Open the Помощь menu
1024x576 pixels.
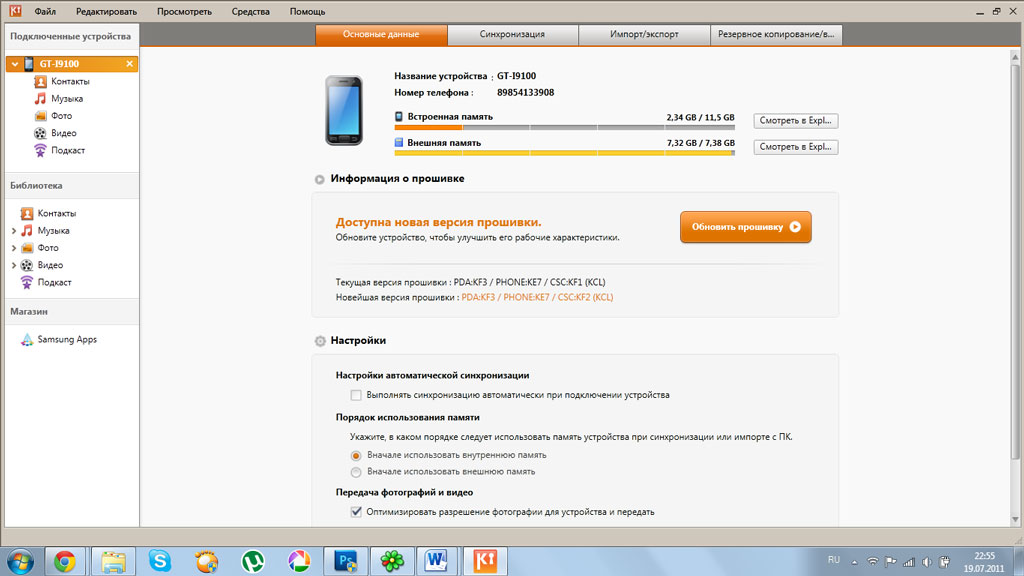point(308,12)
